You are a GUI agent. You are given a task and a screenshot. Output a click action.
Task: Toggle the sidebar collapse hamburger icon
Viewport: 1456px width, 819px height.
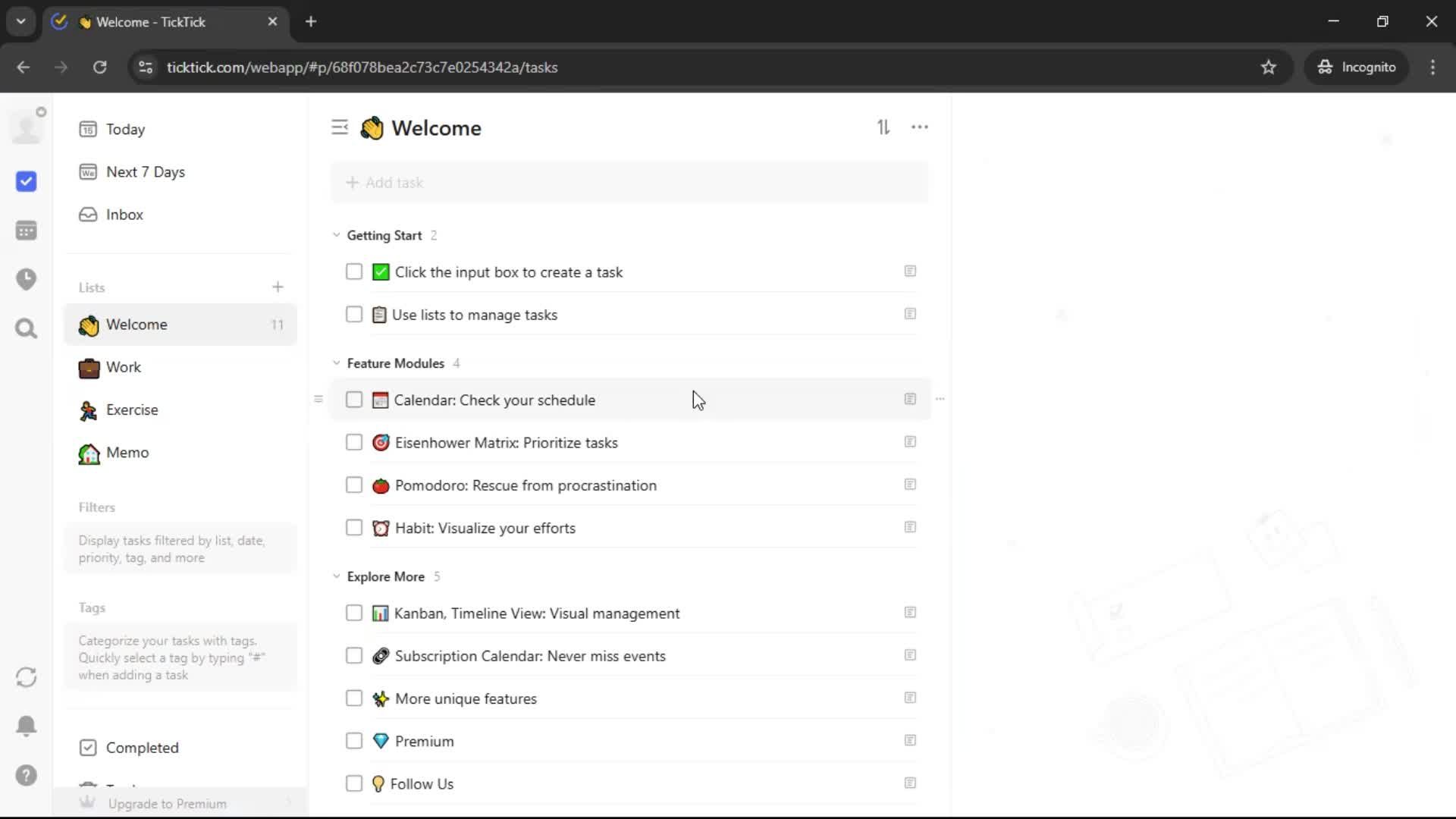pos(339,127)
